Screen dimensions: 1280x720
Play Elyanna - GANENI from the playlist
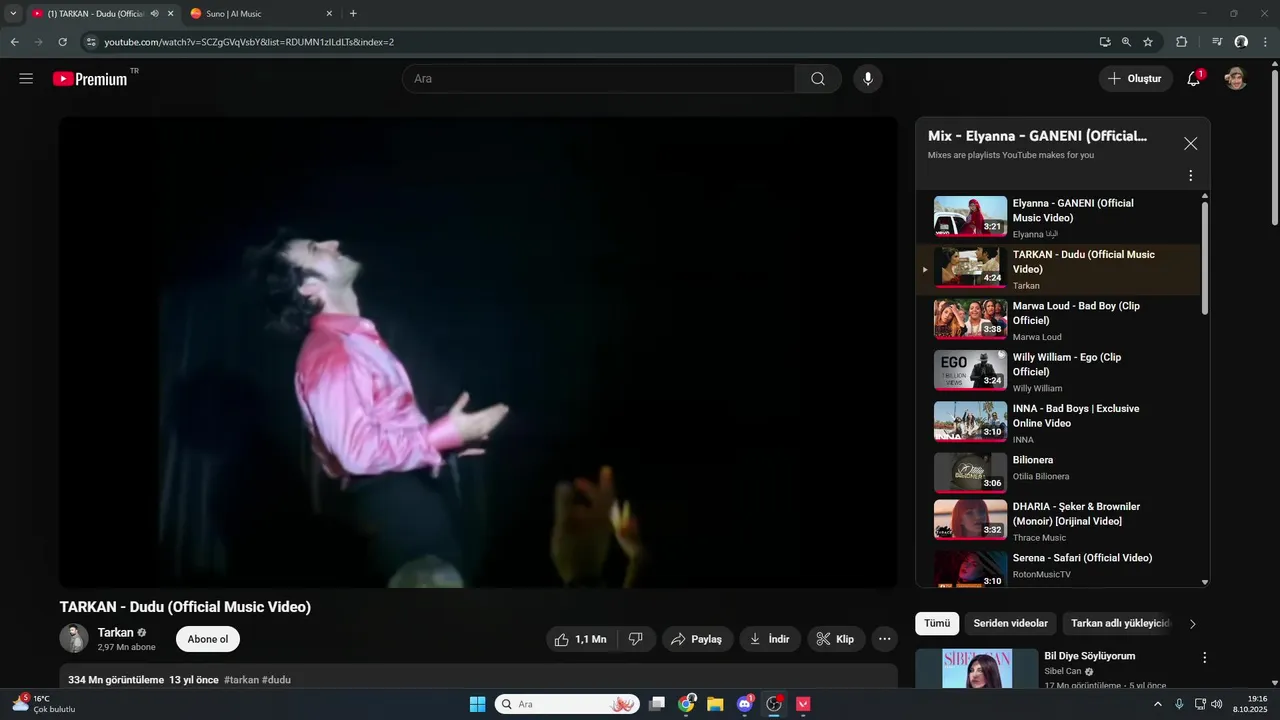click(1058, 218)
